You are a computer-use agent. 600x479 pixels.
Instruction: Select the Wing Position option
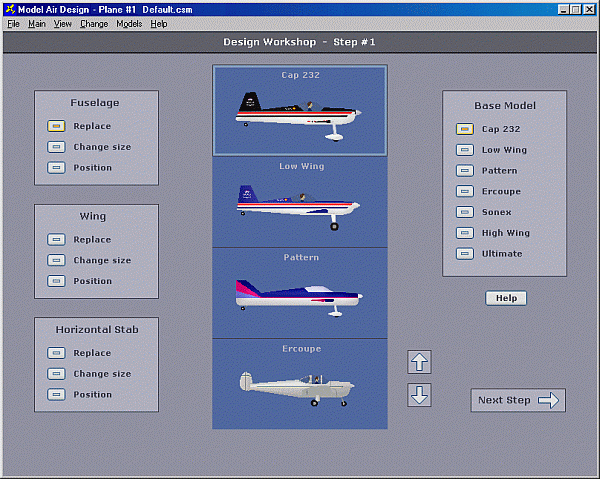[56, 281]
